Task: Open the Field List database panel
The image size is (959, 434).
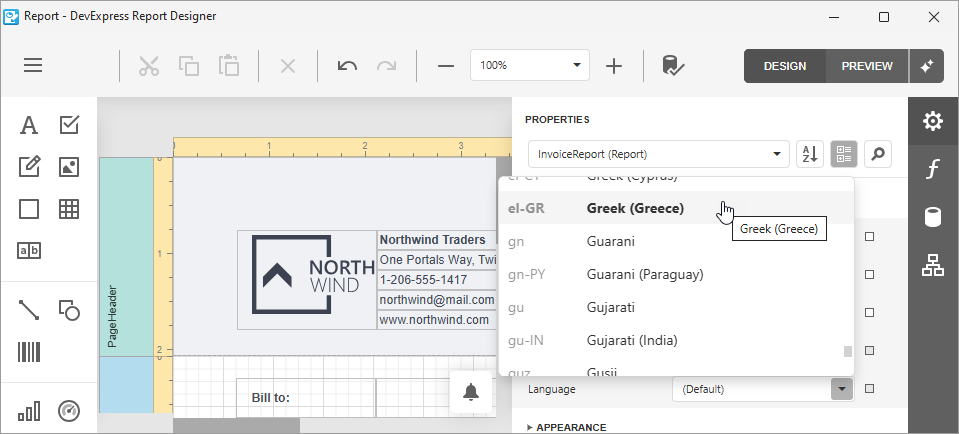Action: tap(933, 217)
